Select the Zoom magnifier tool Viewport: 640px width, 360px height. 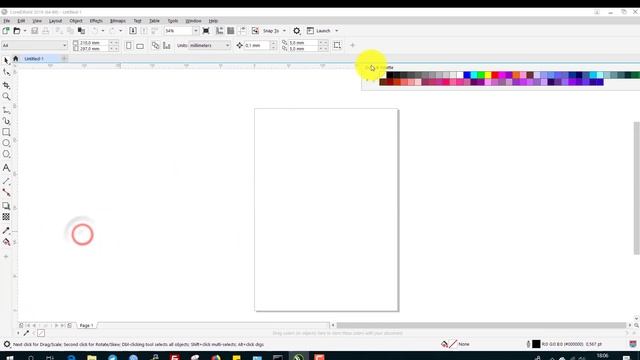coord(6,96)
